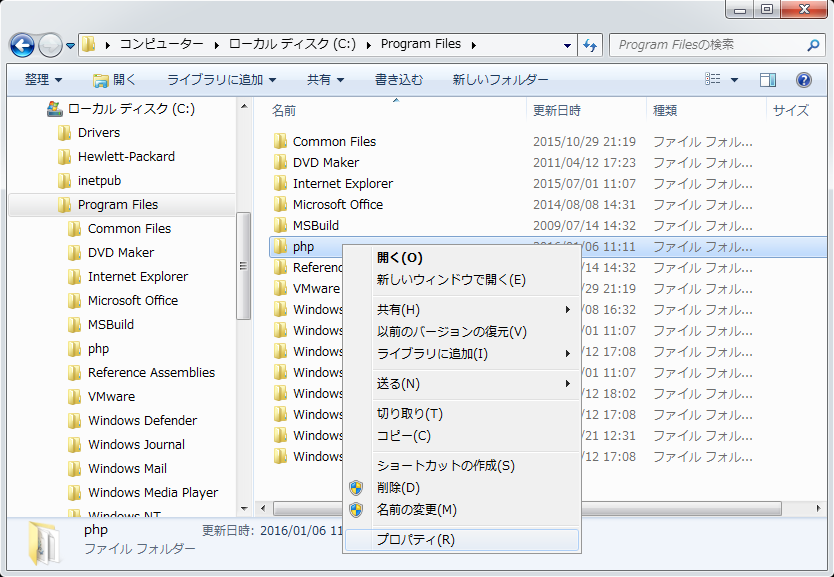Toggle the preview pane icon
Screen dimensions: 834x577
coord(767,80)
